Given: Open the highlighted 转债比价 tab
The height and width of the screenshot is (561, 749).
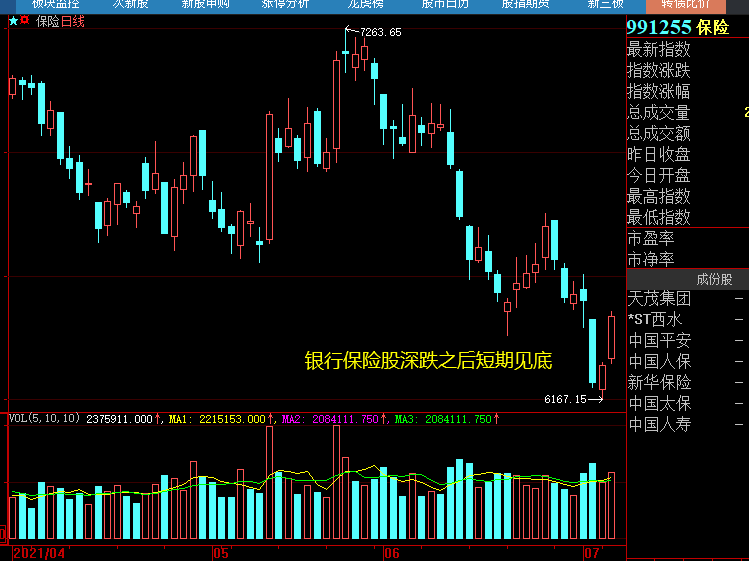Looking at the screenshot, I should tap(685, 5).
